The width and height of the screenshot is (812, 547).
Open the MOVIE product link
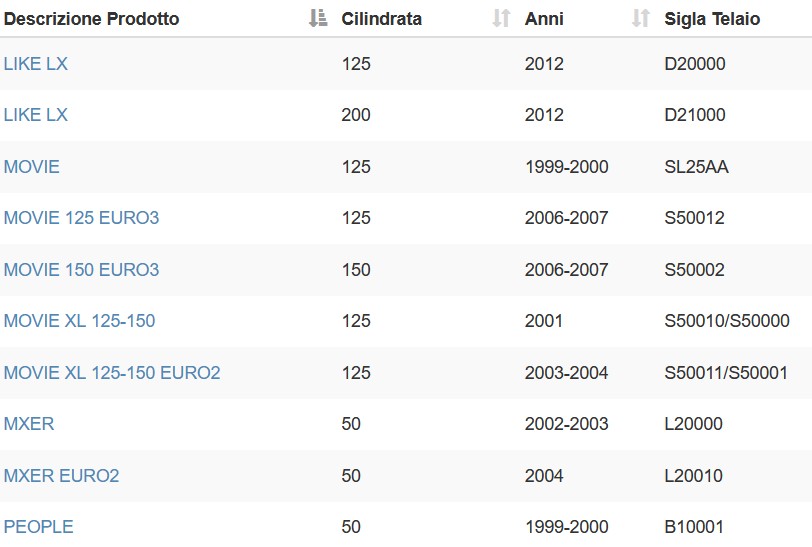[x=32, y=167]
